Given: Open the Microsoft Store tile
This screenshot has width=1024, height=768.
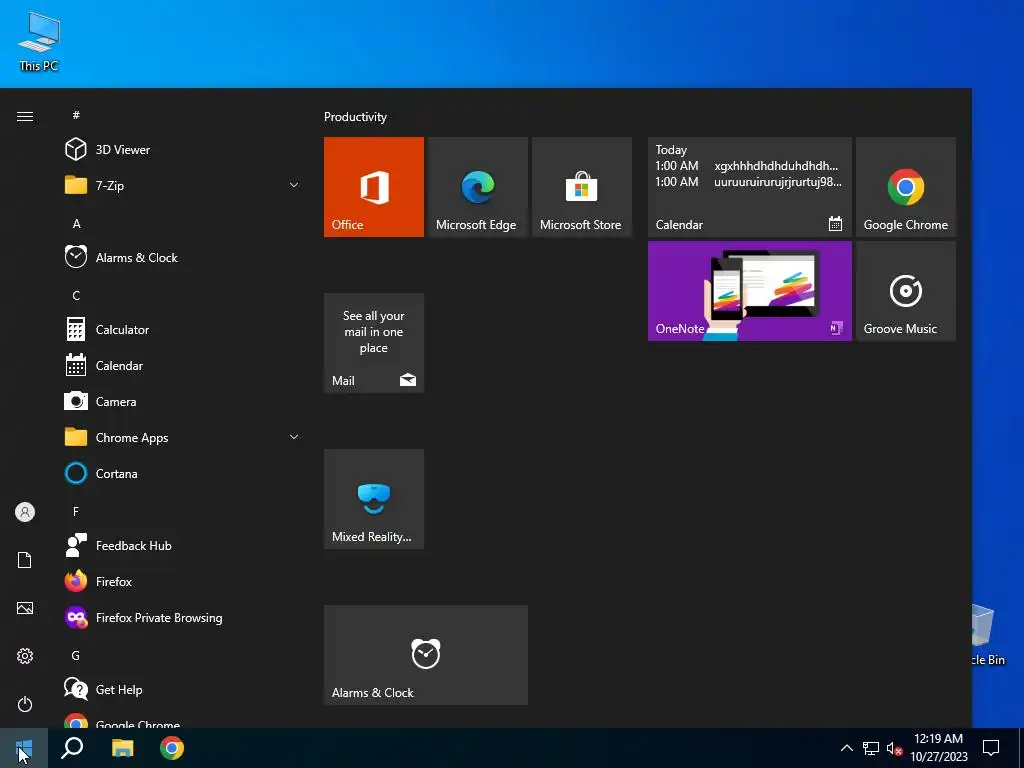Looking at the screenshot, I should coord(582,187).
